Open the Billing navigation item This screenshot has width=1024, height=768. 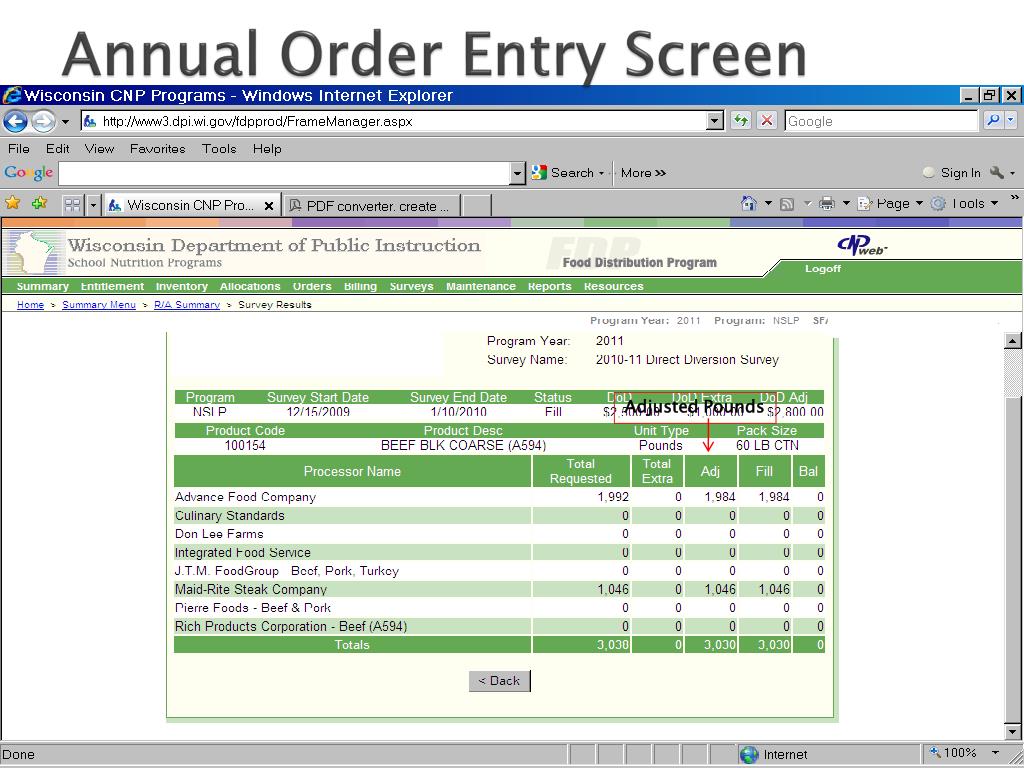point(360,286)
